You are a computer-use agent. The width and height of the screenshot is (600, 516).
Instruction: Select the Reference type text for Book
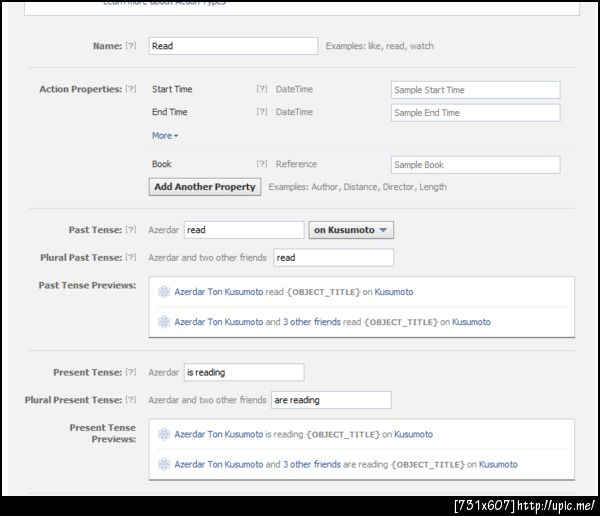[296, 164]
